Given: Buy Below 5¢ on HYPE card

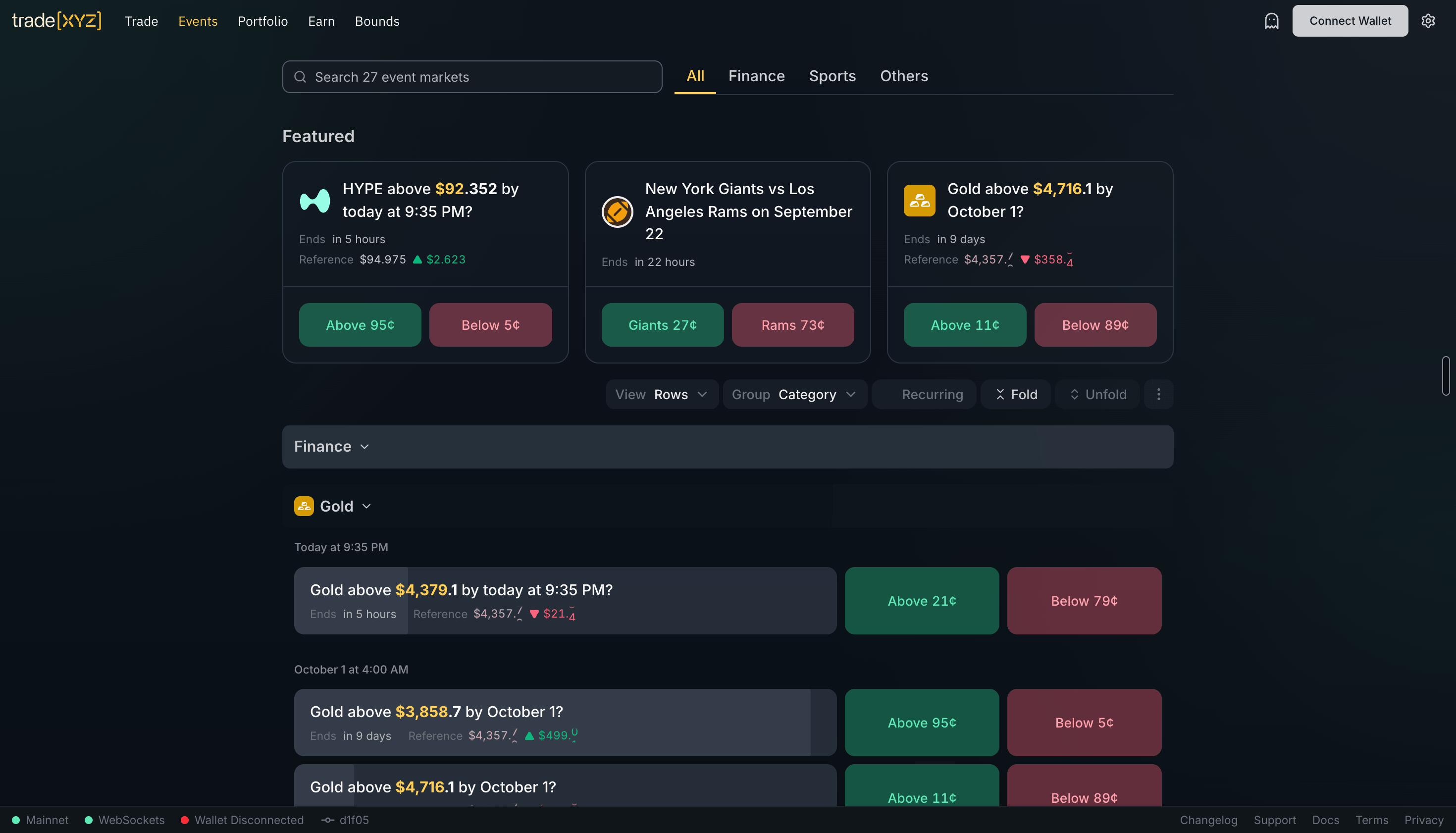Looking at the screenshot, I should coord(490,325).
